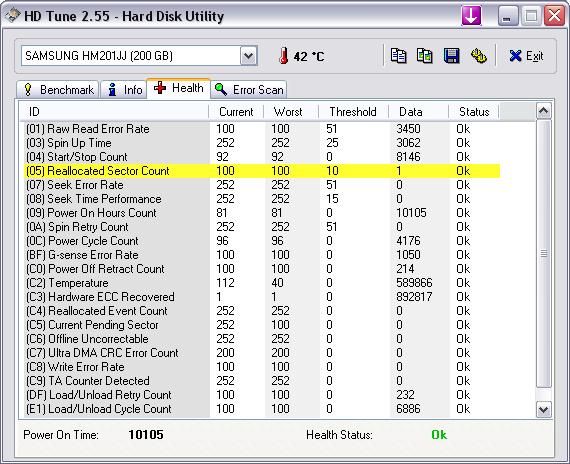The width and height of the screenshot is (570, 464).
Task: Click the data value 892817
Action: 414,297
